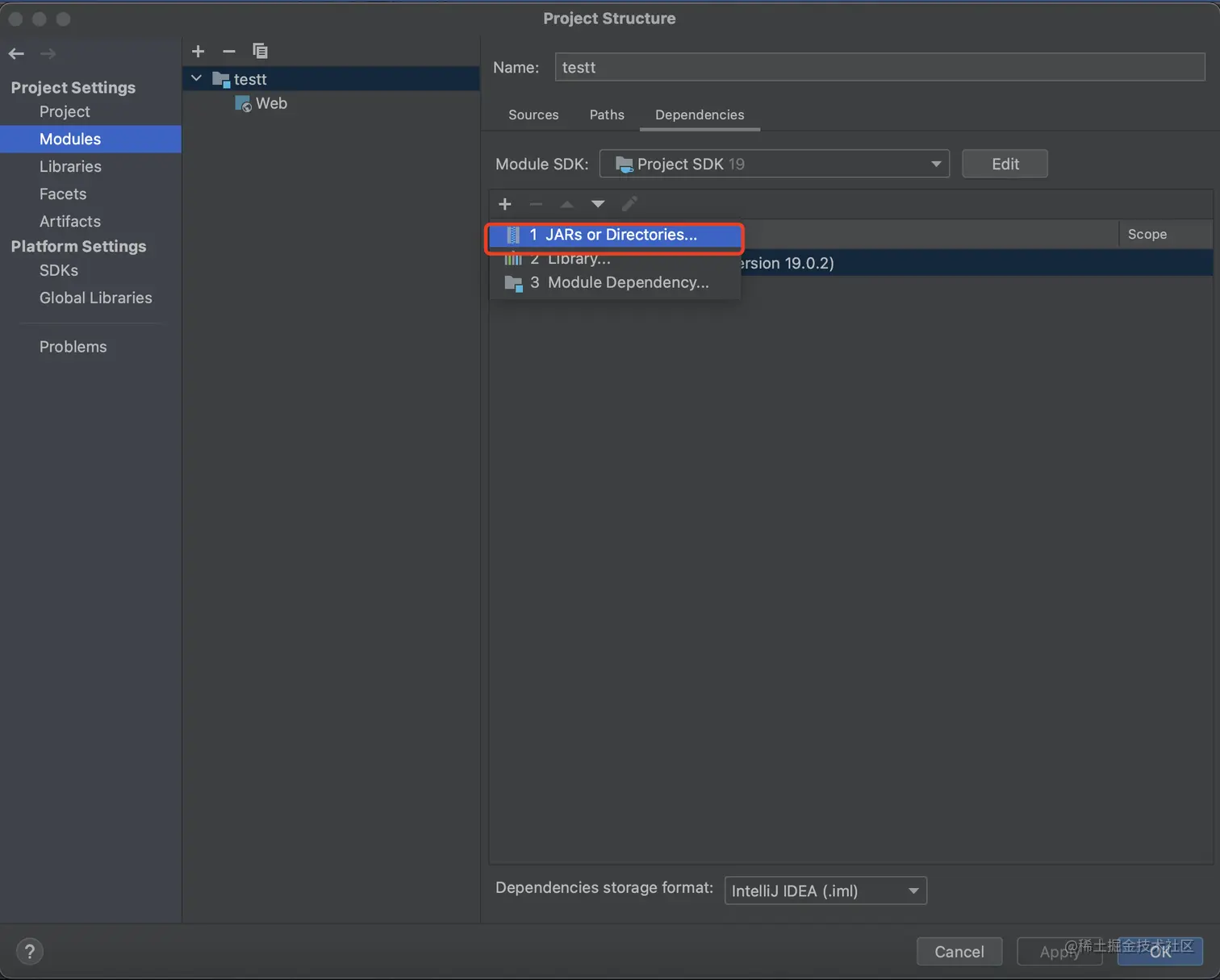Image resolution: width=1220 pixels, height=980 pixels.
Task: Select Global Libraries under Platform Settings
Action: coord(90,298)
